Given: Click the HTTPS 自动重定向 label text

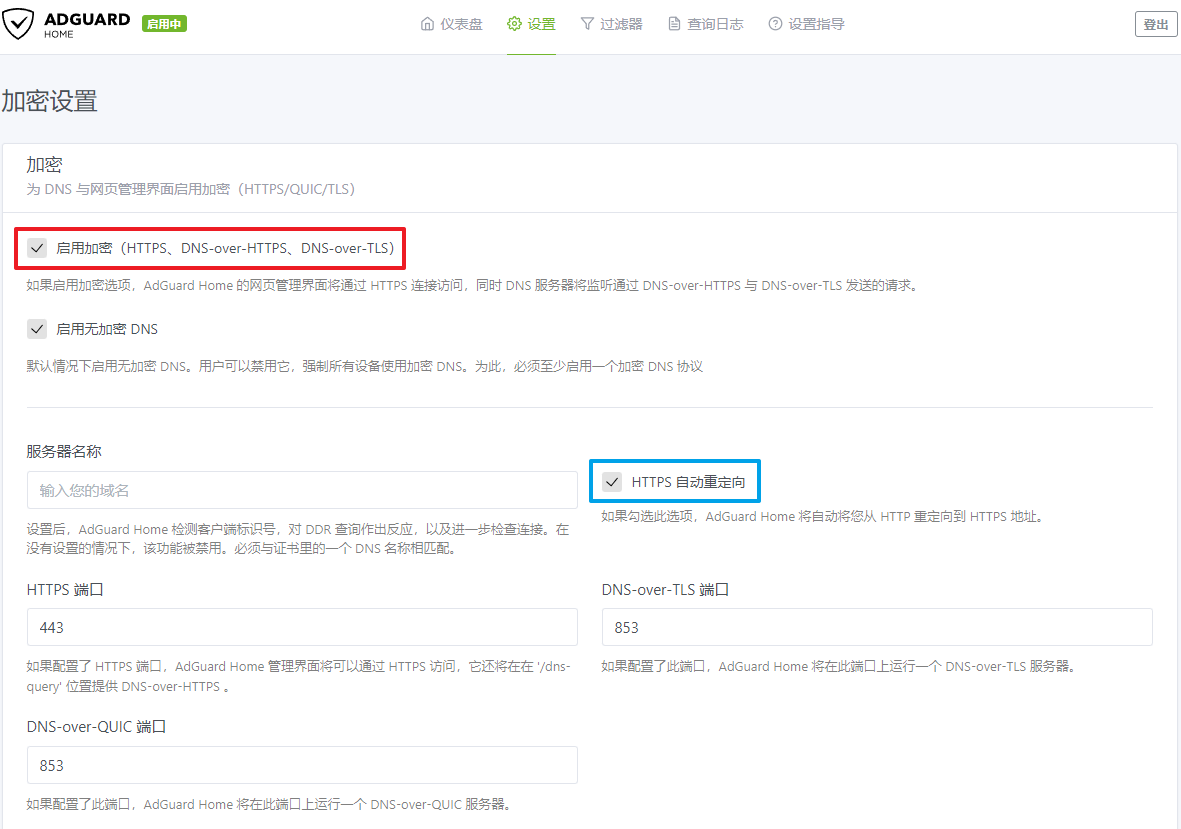Looking at the screenshot, I should (688, 482).
